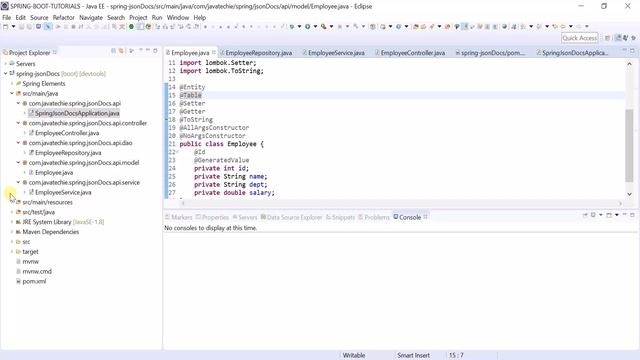
Task: Click the editor vertical scrollbar thumb
Action: tap(629, 145)
